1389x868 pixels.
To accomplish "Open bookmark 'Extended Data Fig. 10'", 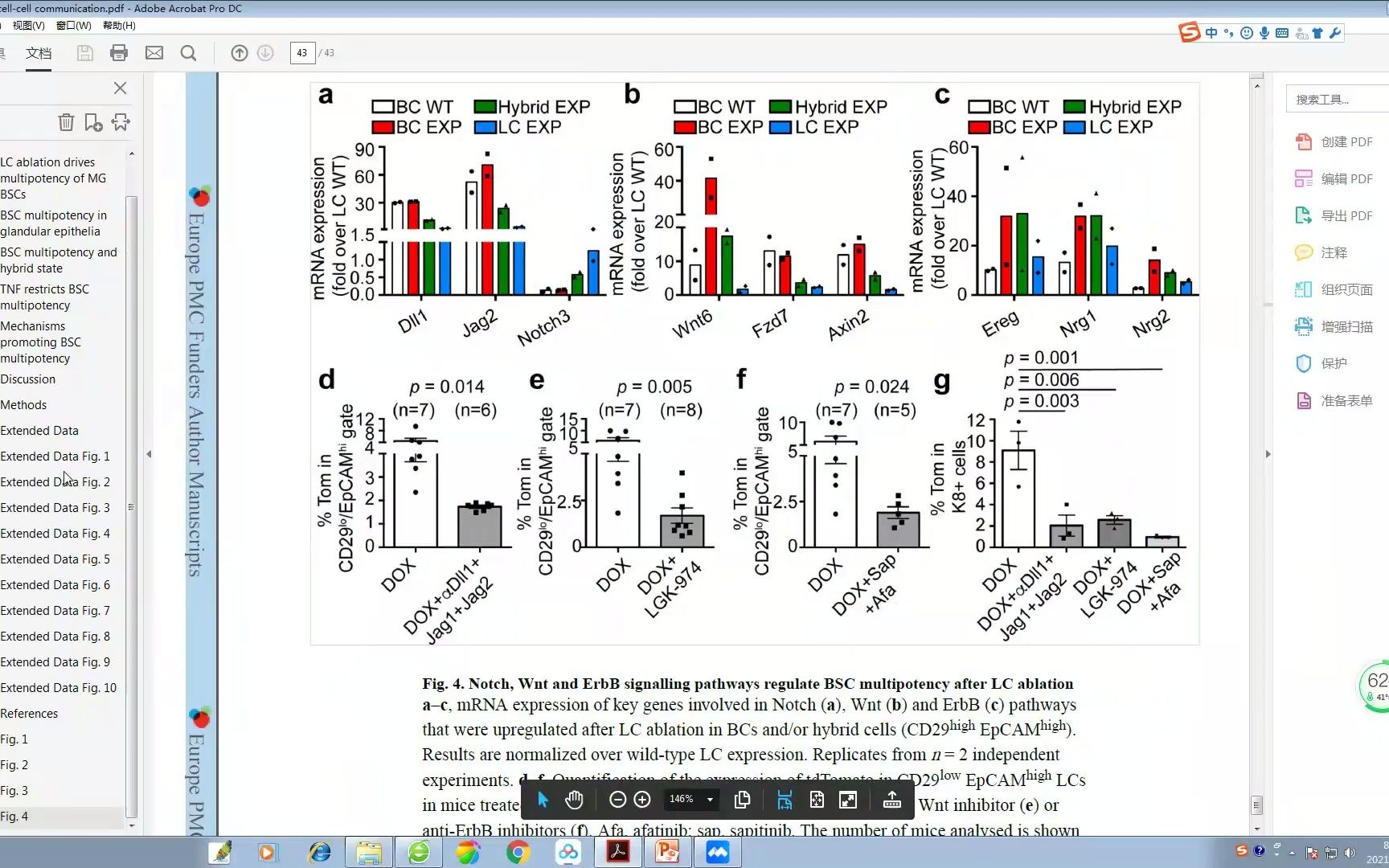I will point(59,688).
